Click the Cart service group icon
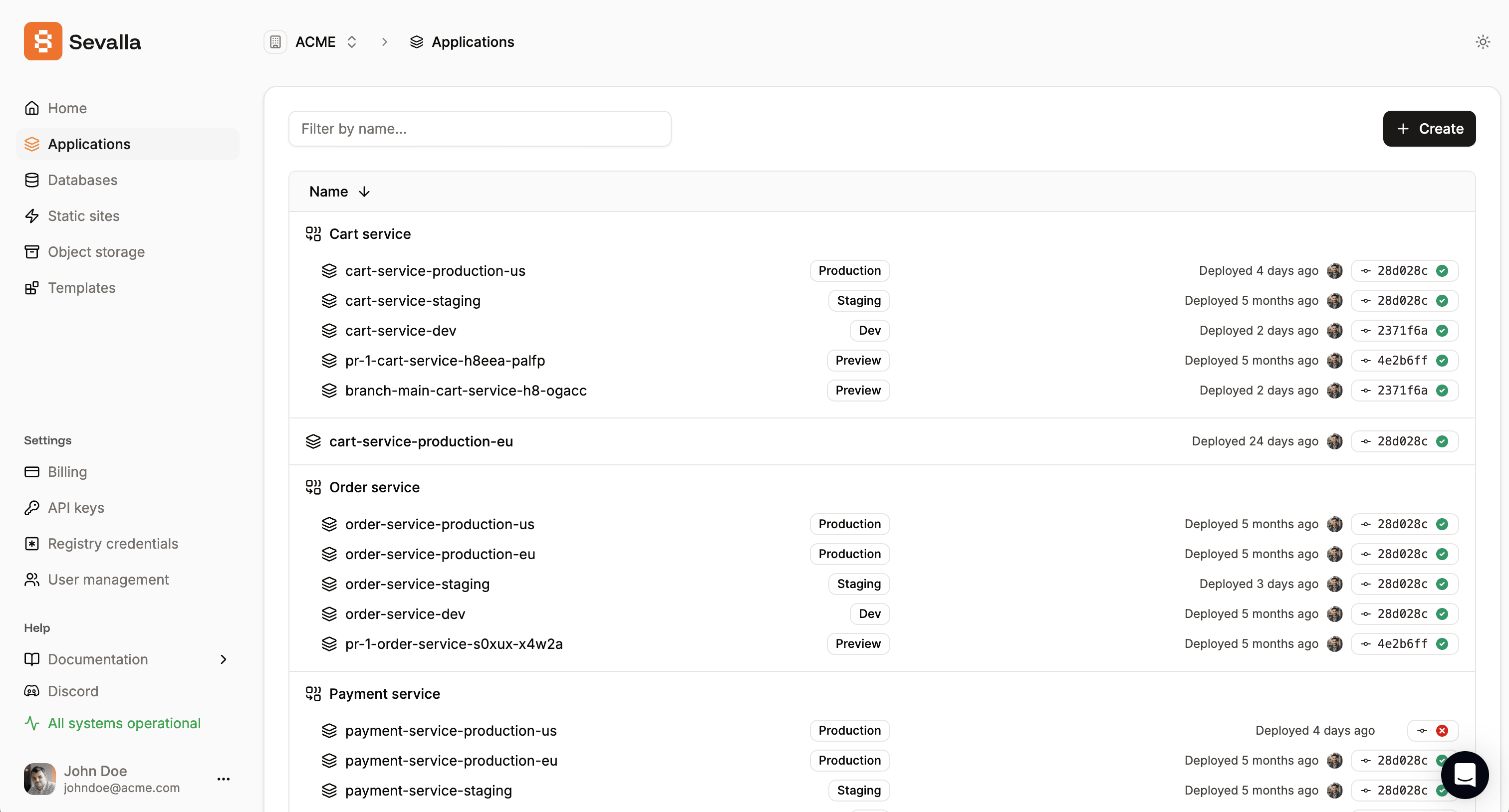The image size is (1509, 812). [x=313, y=233]
